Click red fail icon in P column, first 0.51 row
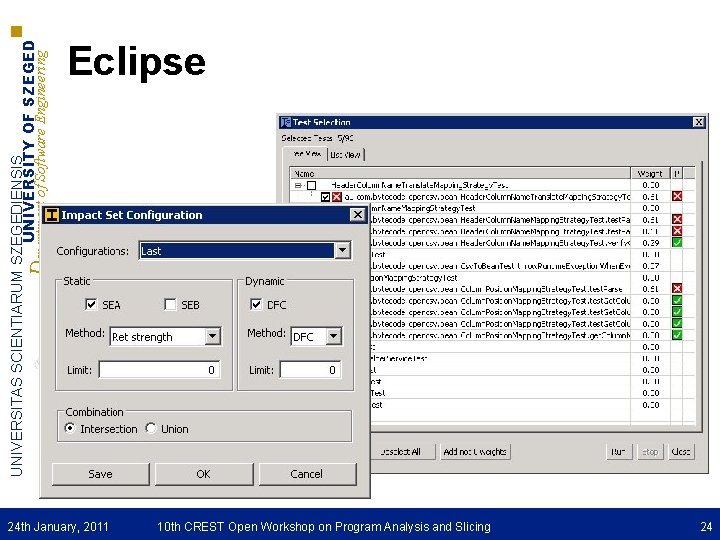Image resolution: width=720 pixels, height=540 pixels. (x=677, y=197)
